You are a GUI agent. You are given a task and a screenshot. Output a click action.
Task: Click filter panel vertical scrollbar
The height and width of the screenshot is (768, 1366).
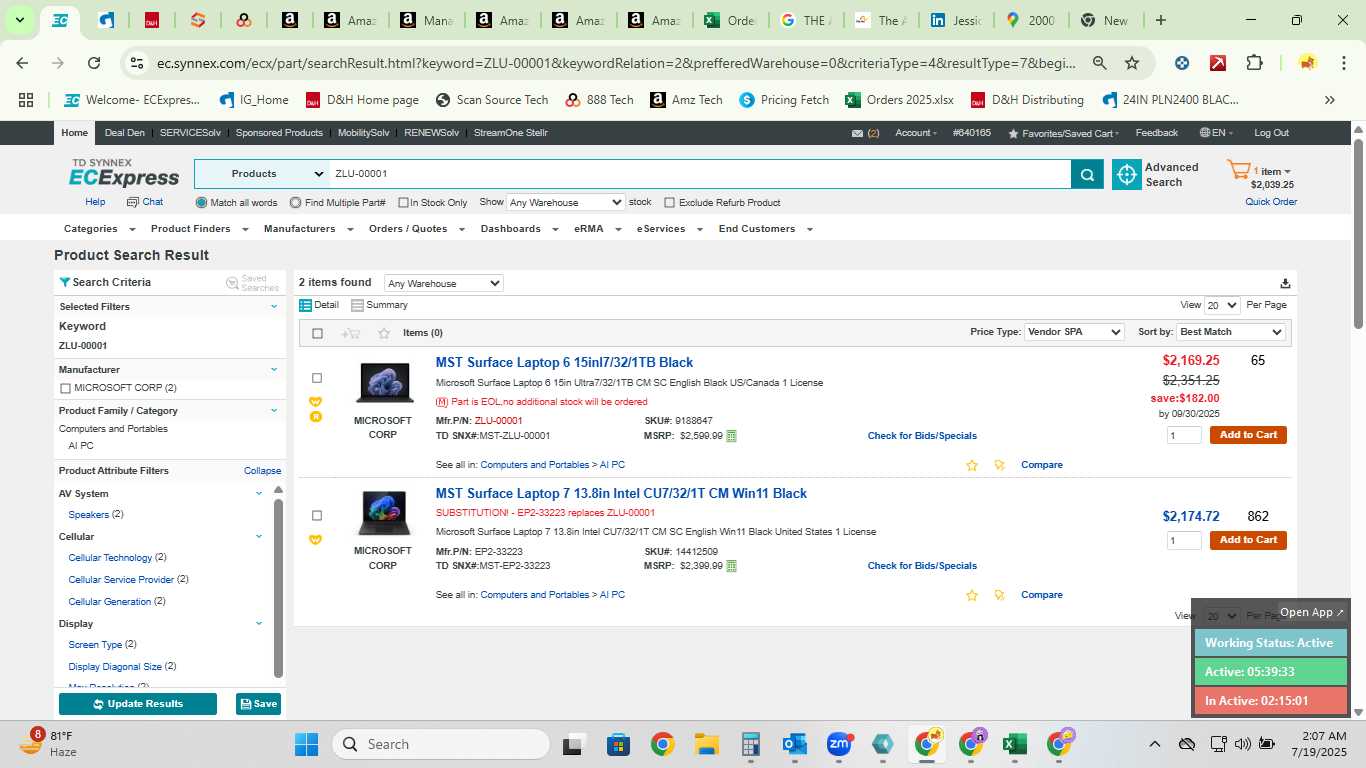coord(278,589)
